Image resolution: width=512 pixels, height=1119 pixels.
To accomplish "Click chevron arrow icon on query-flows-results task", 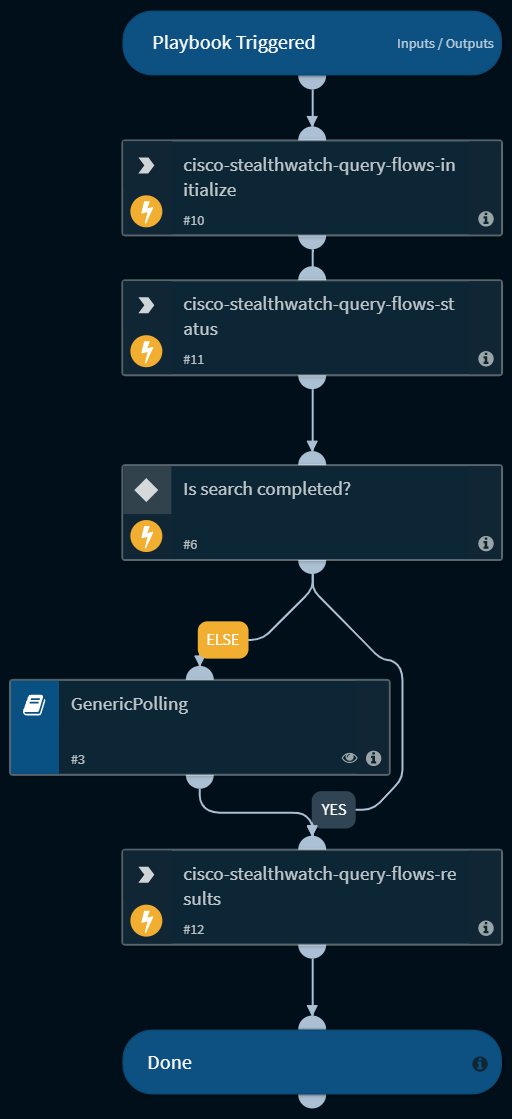I will [x=146, y=875].
